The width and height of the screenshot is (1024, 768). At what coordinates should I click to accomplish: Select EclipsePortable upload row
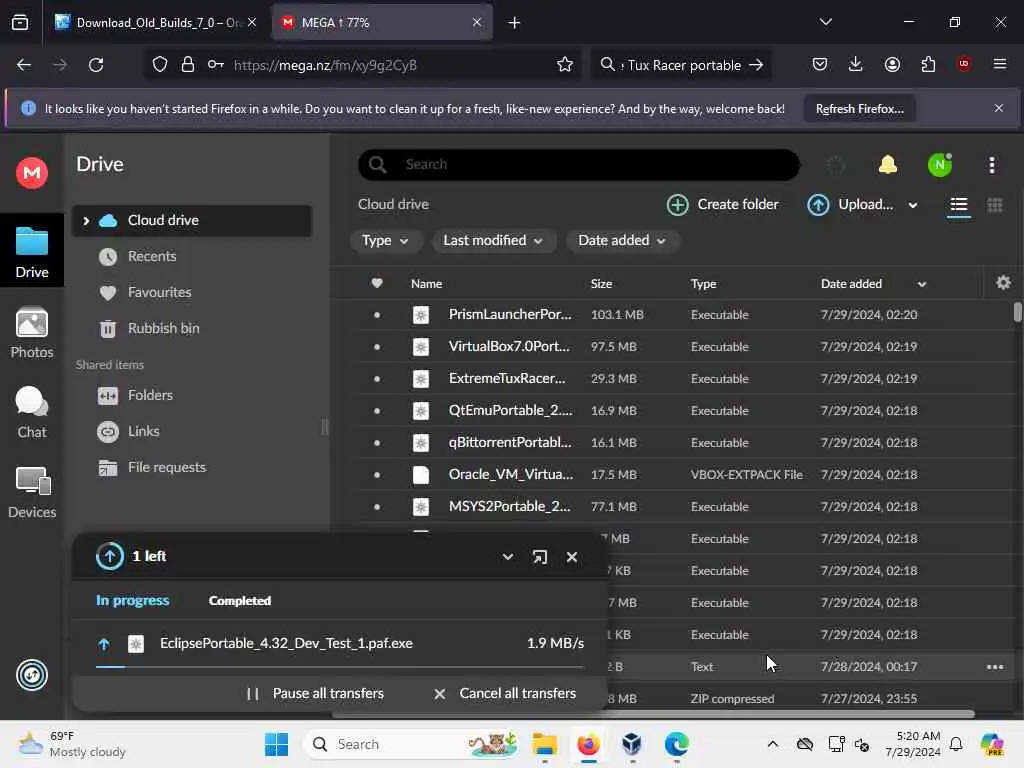coord(340,644)
